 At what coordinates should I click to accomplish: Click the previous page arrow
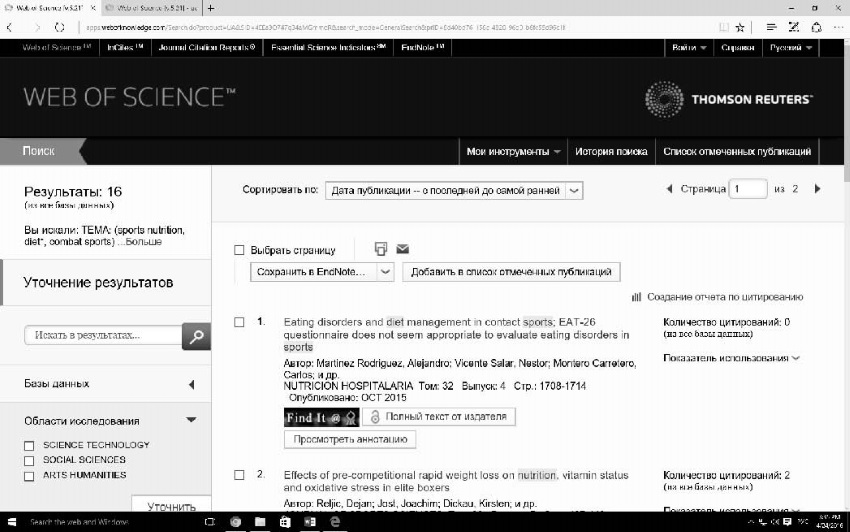(669, 189)
